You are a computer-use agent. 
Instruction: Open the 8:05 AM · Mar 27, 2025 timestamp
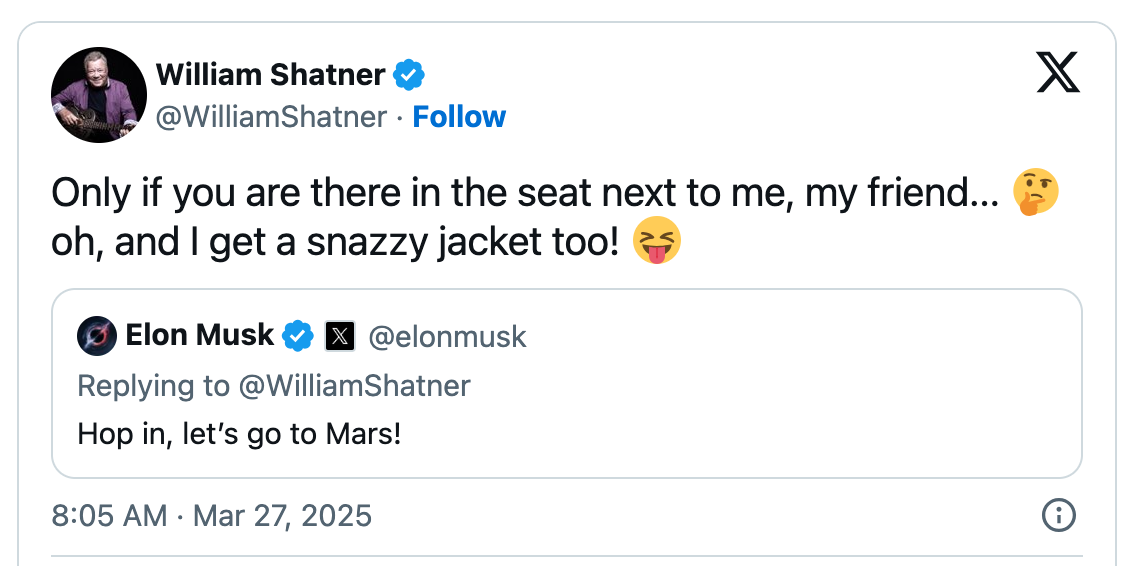pyautogui.click(x=211, y=516)
